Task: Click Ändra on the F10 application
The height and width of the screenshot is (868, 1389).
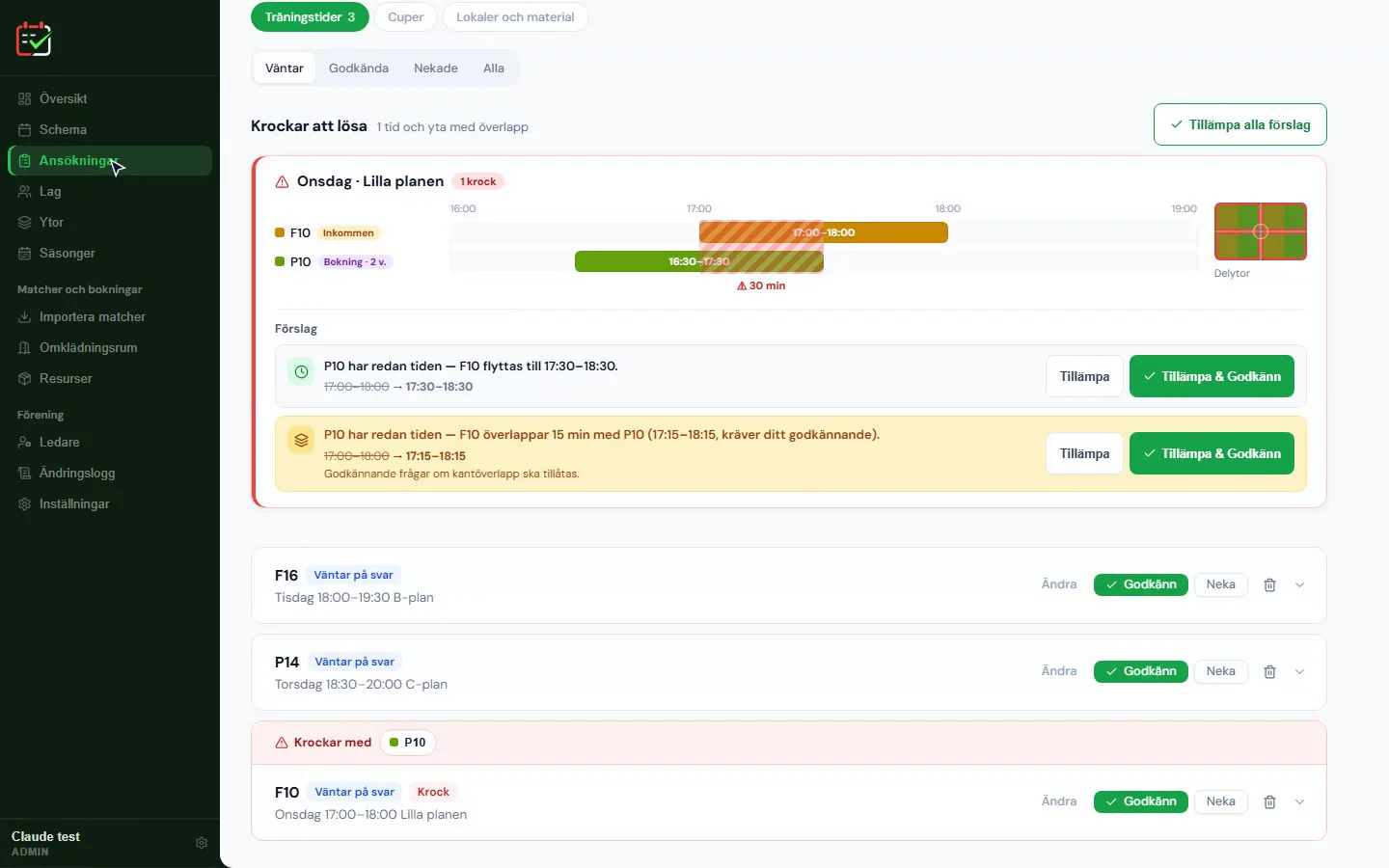Action: pos(1059,801)
